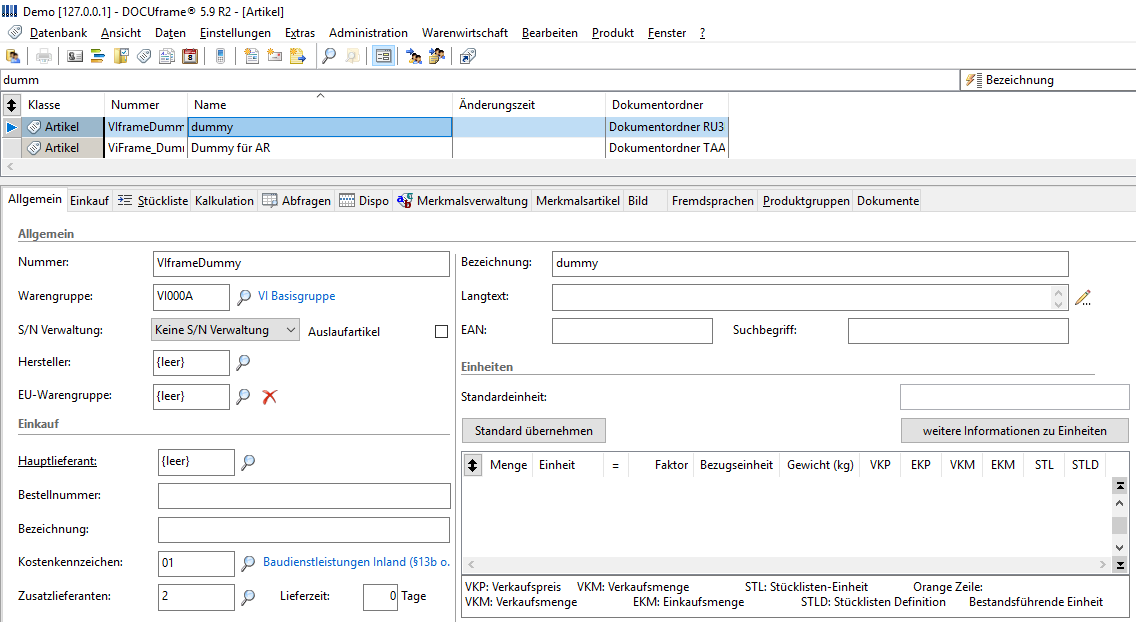Click the database users toolbar icon
Image resolution: width=1136 pixels, height=622 pixels.
(x=13, y=56)
